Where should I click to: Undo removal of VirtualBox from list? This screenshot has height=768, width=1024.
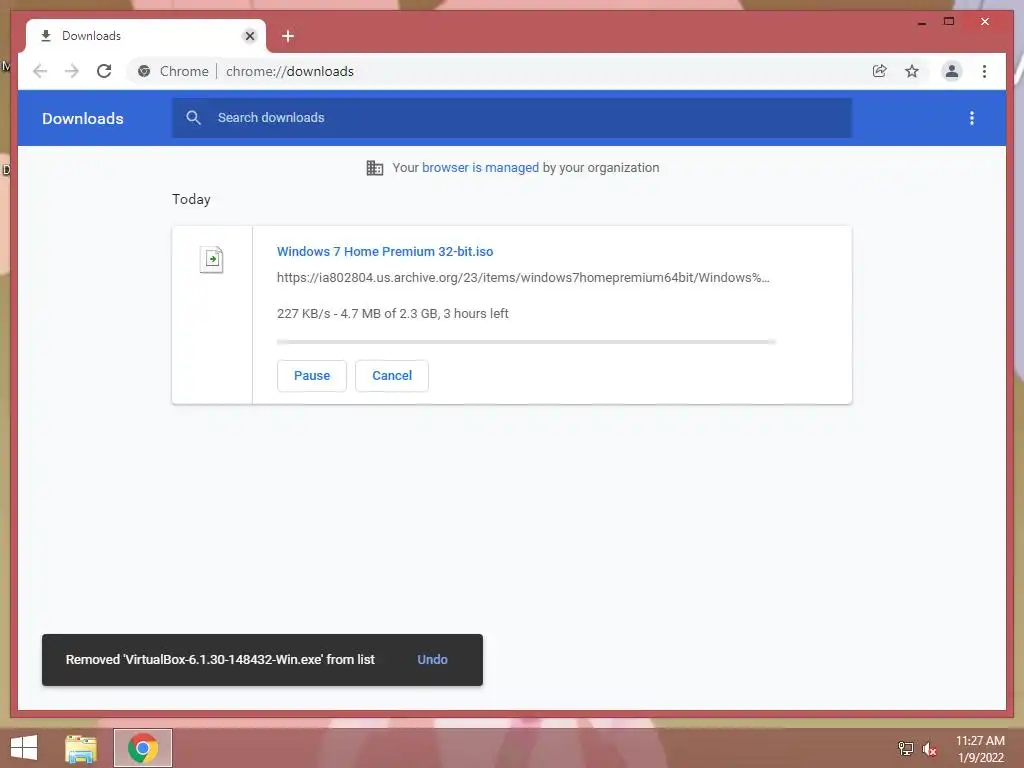tap(432, 660)
